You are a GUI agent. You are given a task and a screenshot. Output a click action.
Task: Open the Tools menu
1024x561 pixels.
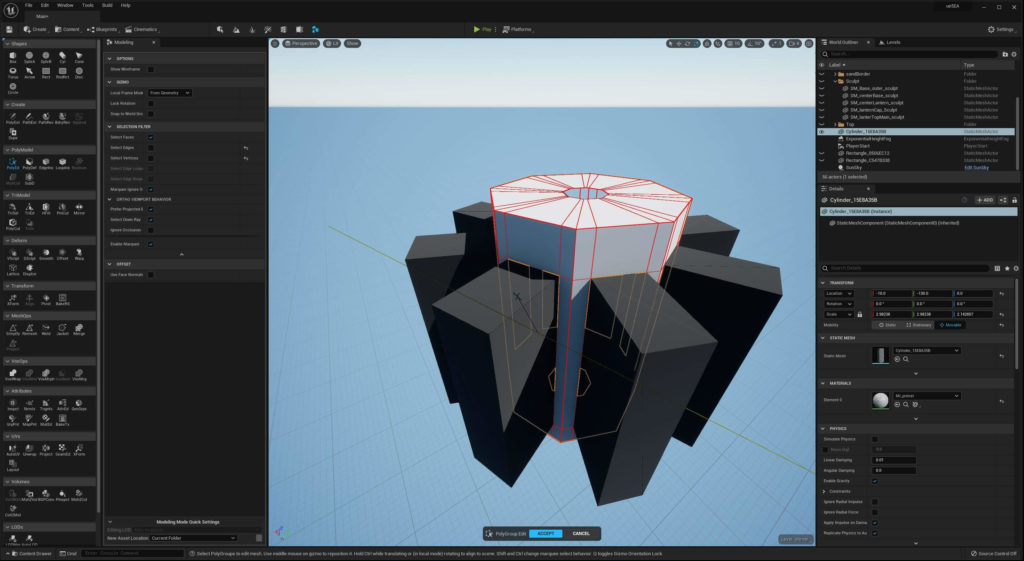tap(88, 5)
